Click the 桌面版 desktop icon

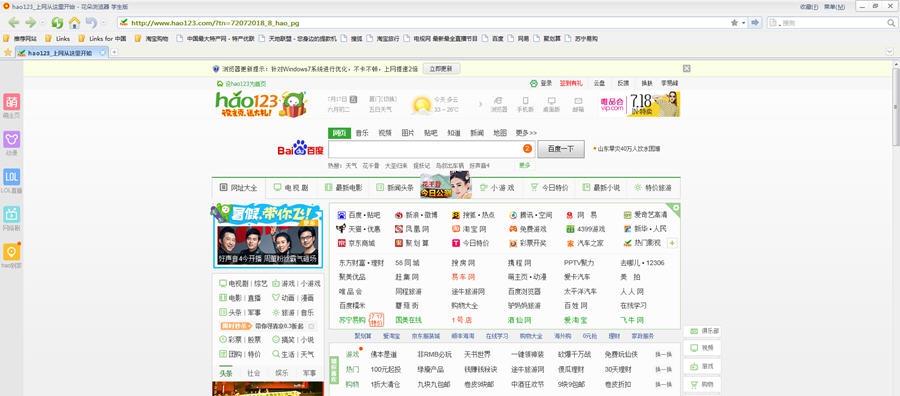click(x=551, y=104)
